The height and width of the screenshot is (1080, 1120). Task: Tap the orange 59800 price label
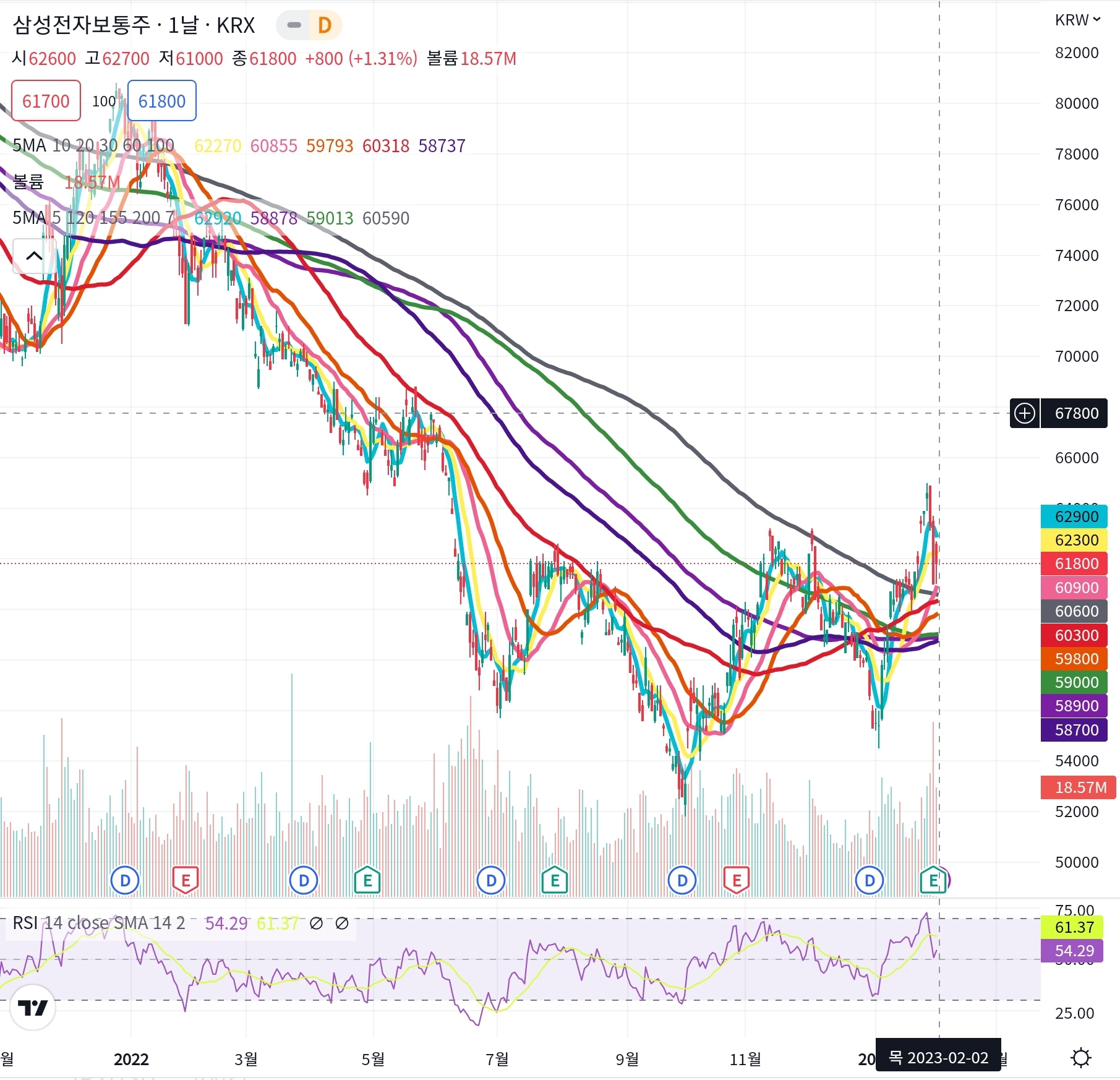pos(1074,659)
